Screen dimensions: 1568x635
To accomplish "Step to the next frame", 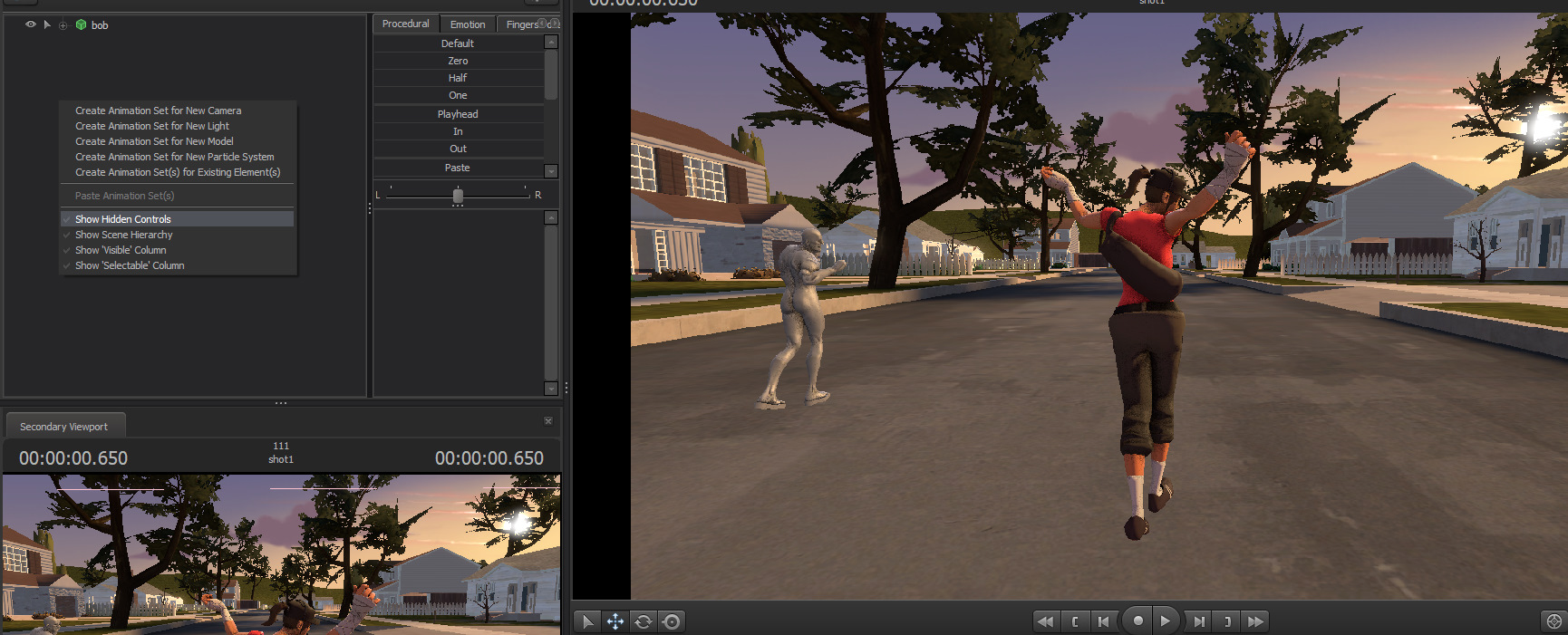I will (x=1199, y=621).
